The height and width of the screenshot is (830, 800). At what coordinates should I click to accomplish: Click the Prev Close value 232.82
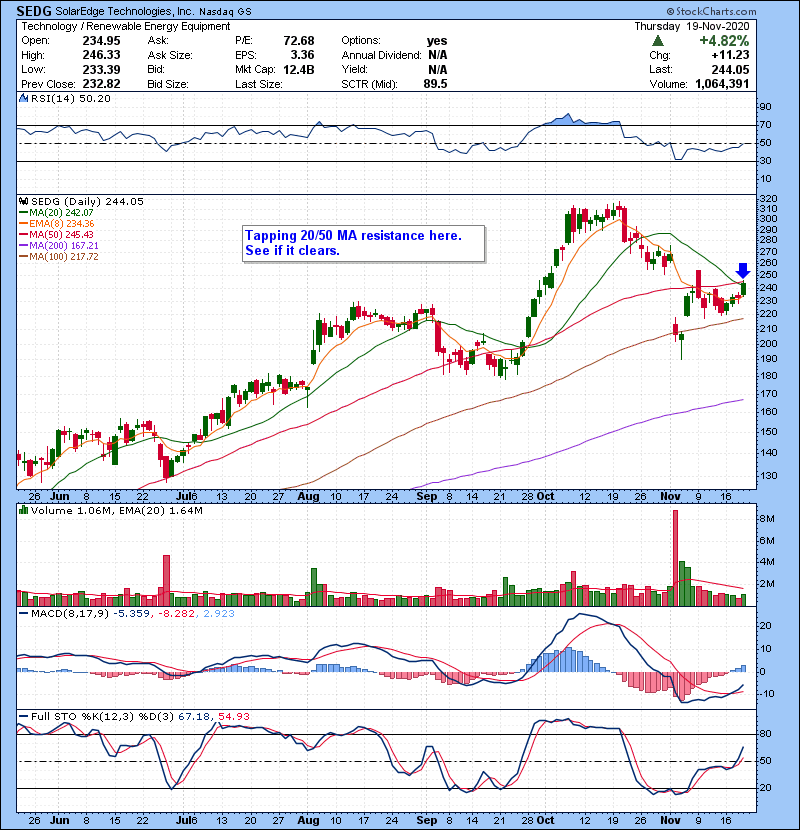102,84
